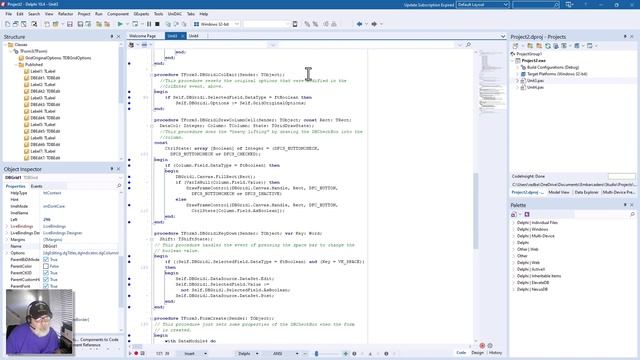Click the Run (green play) toolbar icon
The image size is (640, 360).
click(120, 24)
